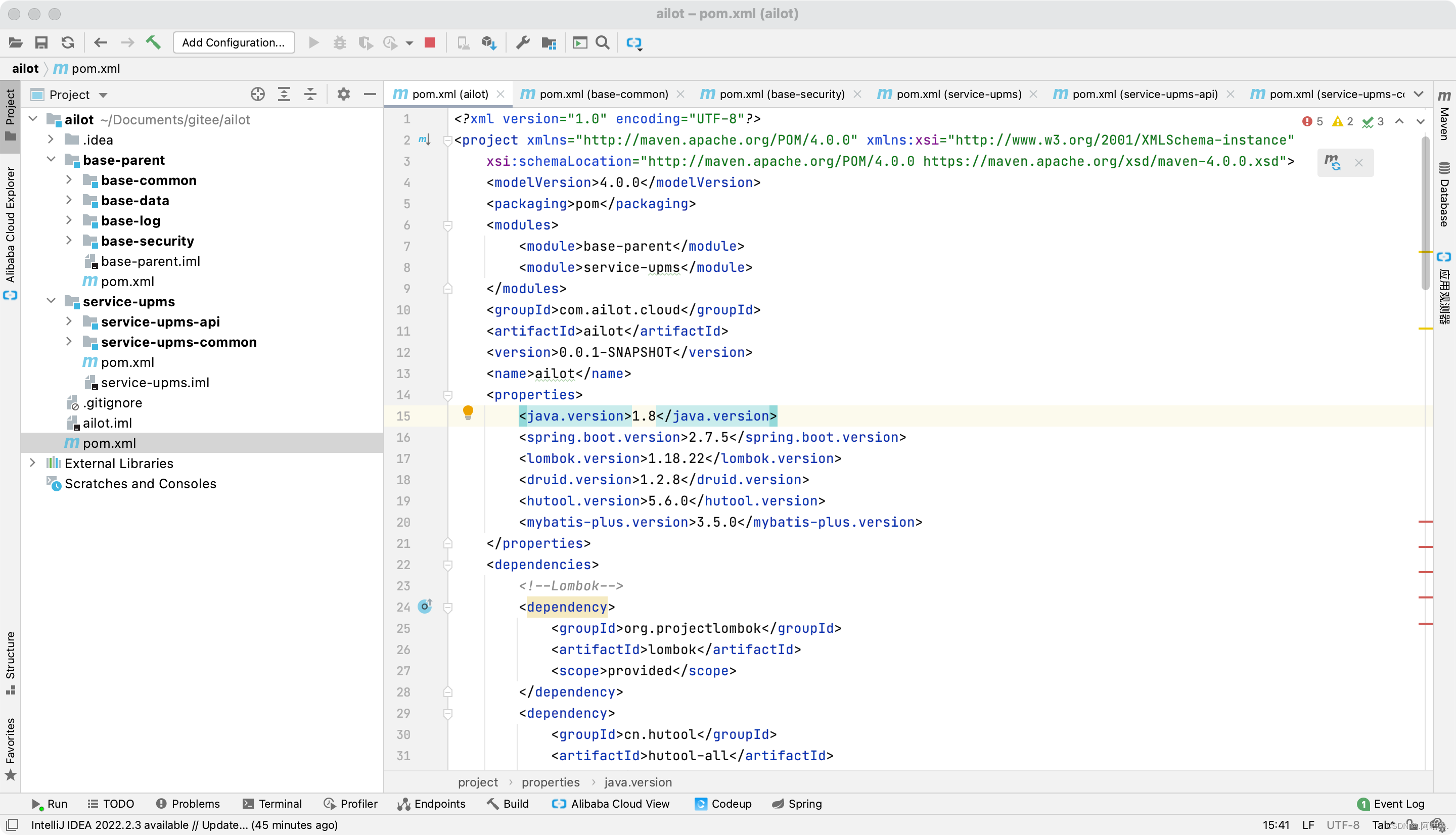The image size is (1456, 835).
Task: Click Expand All icon in Project panel
Action: (284, 94)
